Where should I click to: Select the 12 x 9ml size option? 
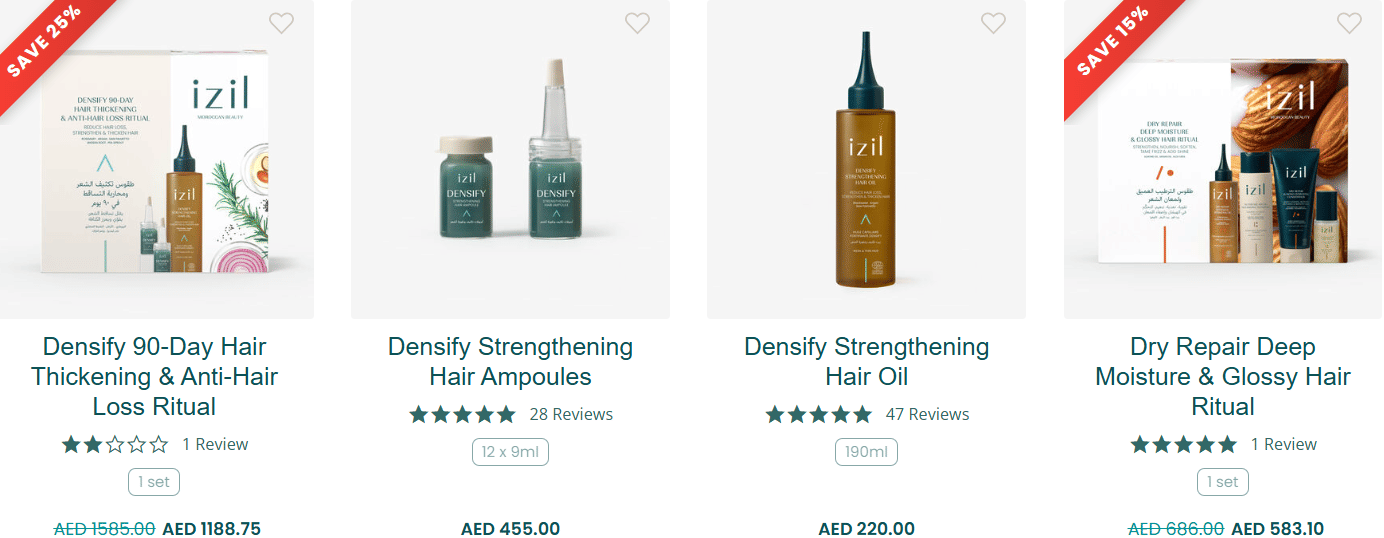tap(510, 452)
